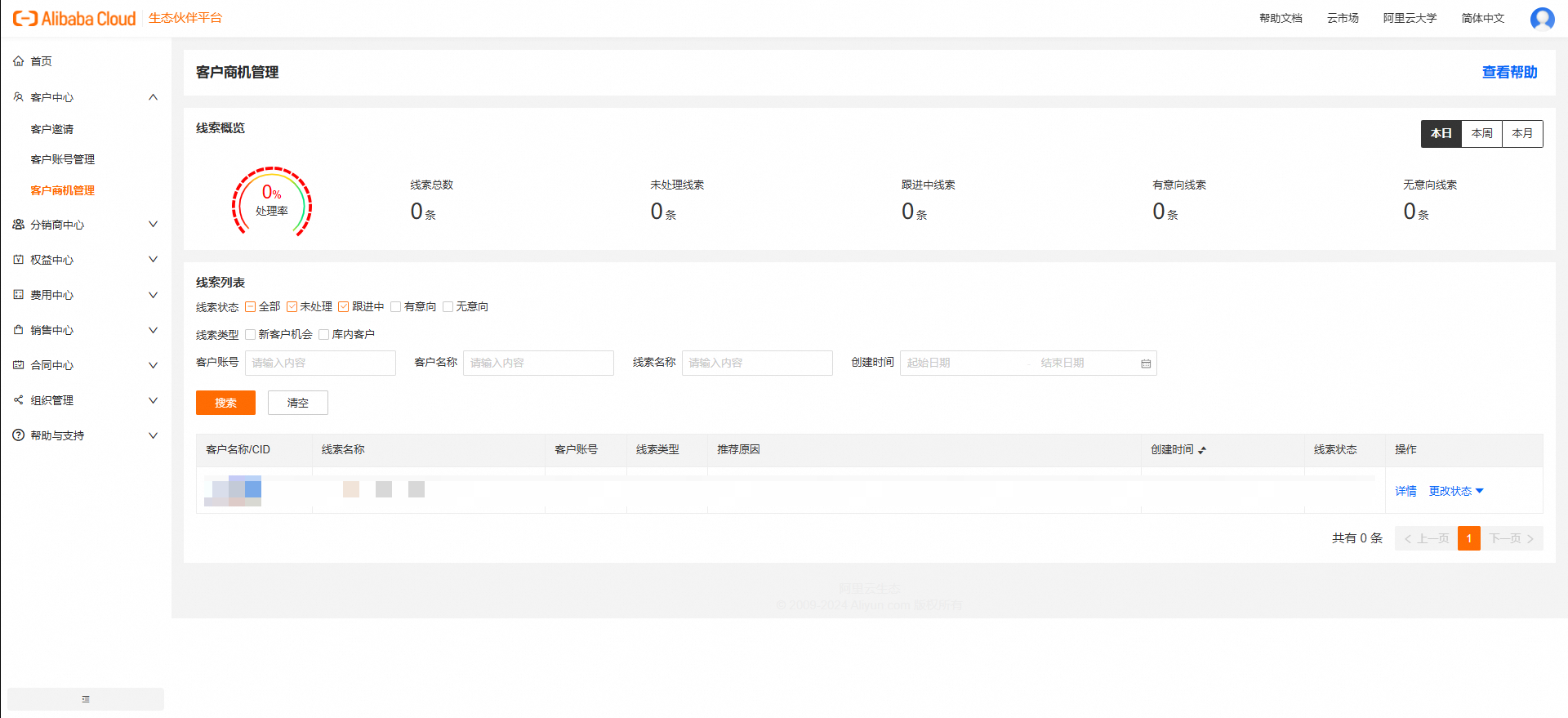
Task: Focus the 客户名称 input field
Action: [538, 363]
